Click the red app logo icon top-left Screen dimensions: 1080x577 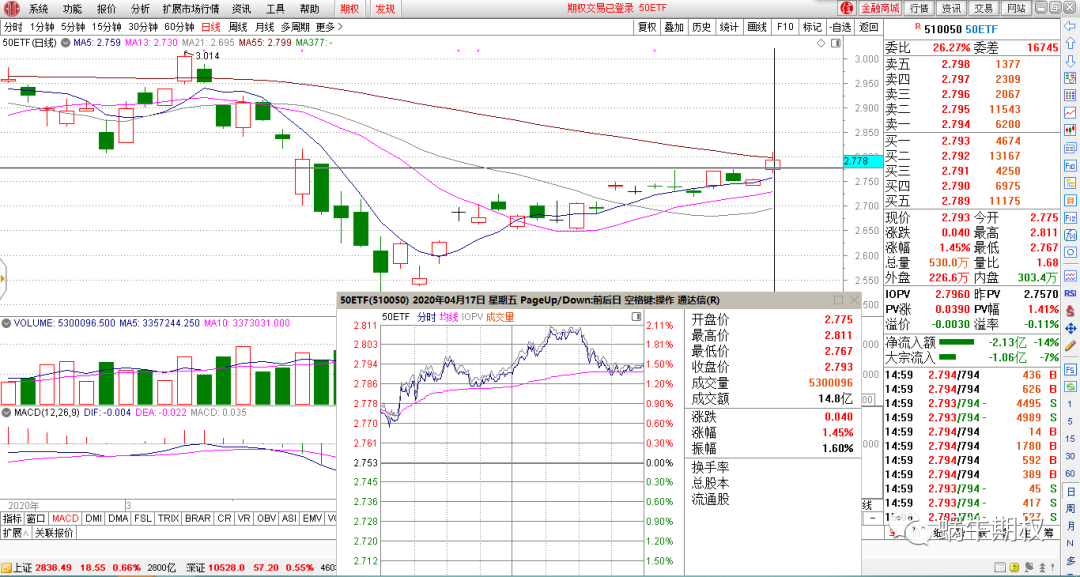10,8
